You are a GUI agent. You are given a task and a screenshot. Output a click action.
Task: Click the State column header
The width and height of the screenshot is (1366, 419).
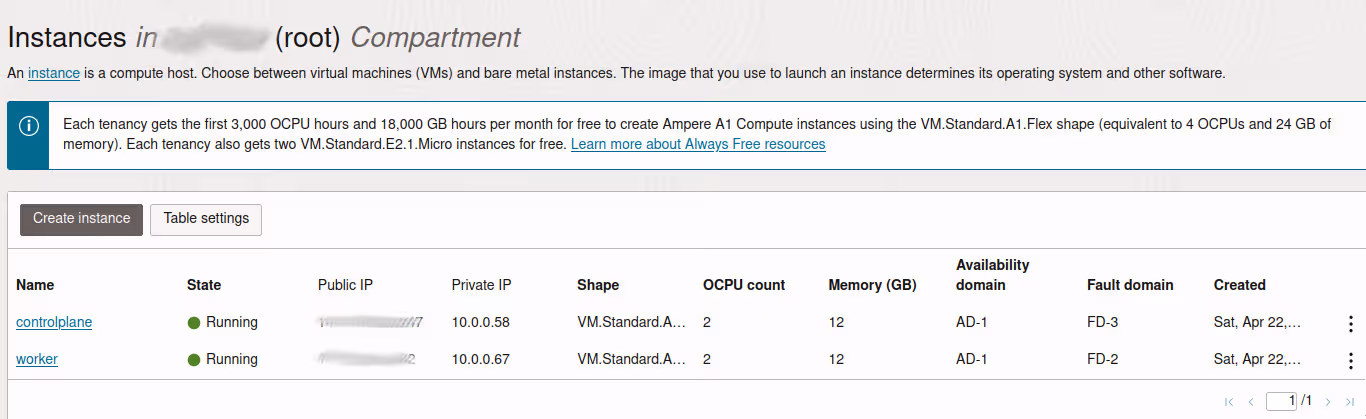tap(204, 285)
